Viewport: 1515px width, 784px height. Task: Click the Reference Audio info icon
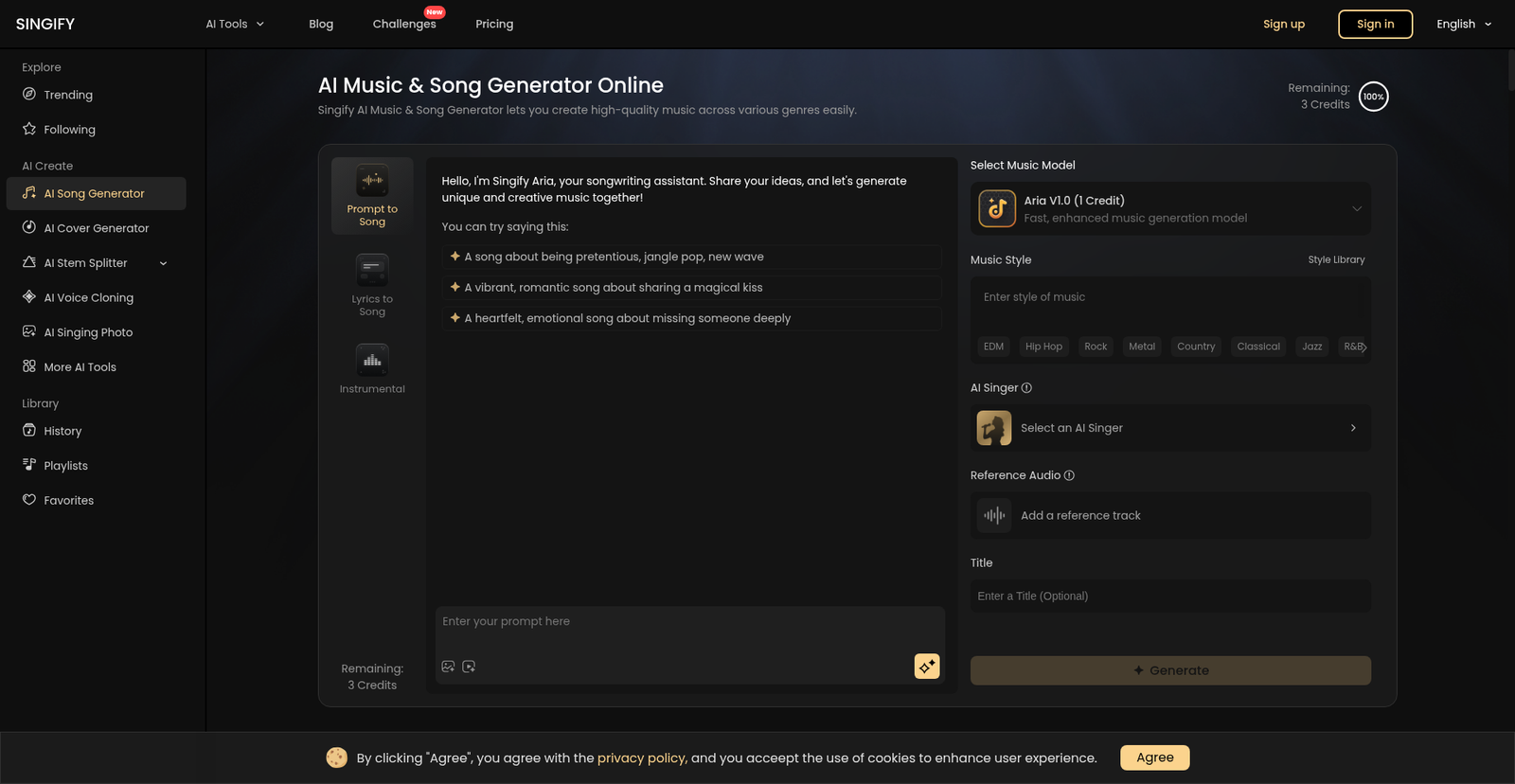pyautogui.click(x=1069, y=475)
